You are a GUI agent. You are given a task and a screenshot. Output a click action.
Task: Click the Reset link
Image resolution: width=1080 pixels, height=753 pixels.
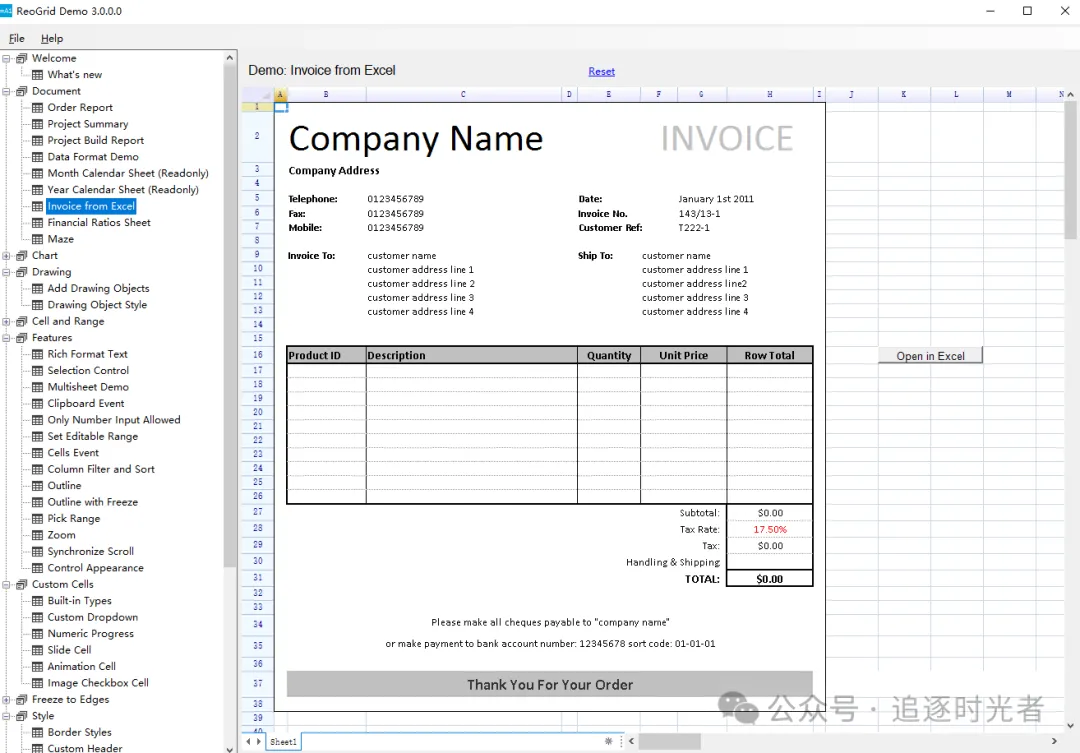(601, 72)
